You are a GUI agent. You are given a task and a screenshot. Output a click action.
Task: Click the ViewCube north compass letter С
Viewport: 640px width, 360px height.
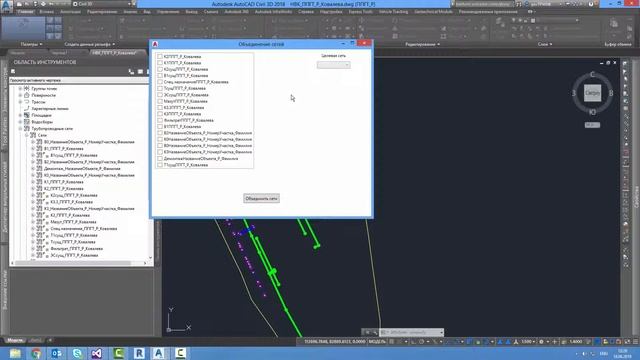click(592, 75)
